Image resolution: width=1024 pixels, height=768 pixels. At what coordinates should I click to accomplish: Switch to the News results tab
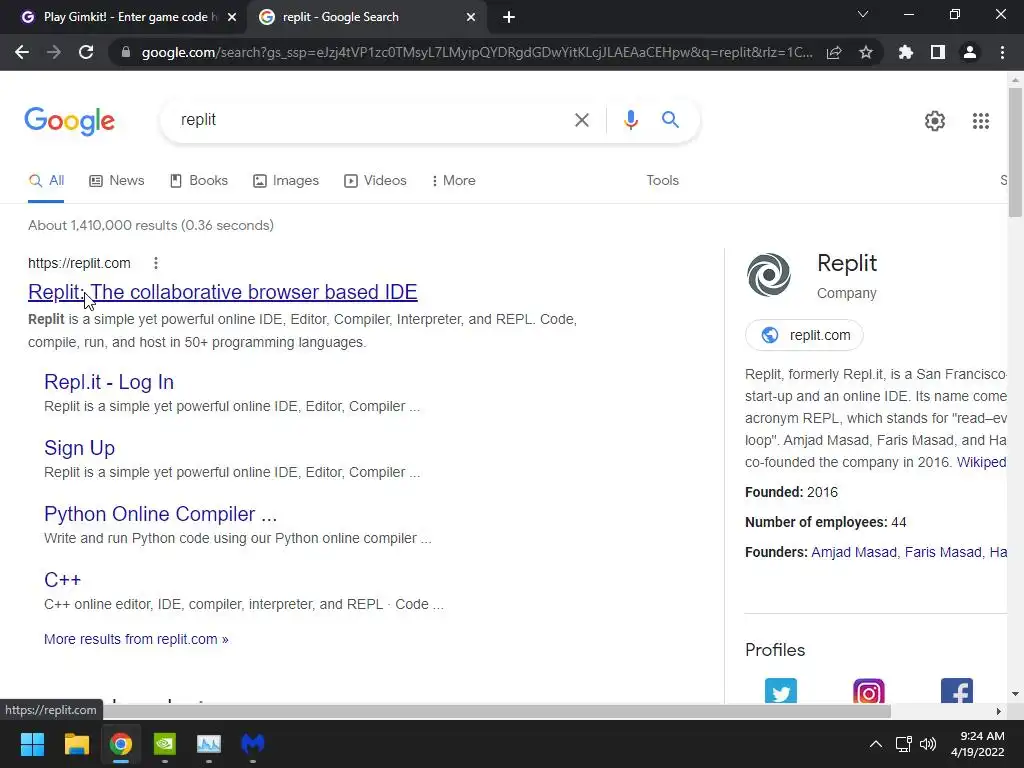click(x=117, y=181)
